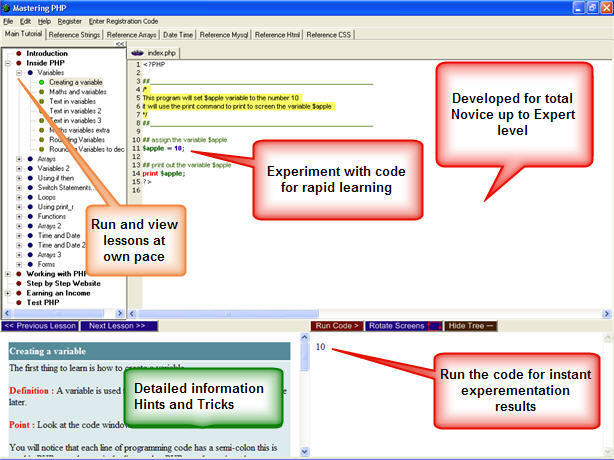Select the Time and Date topic
The width and height of the screenshot is (614, 460).
click(59, 236)
